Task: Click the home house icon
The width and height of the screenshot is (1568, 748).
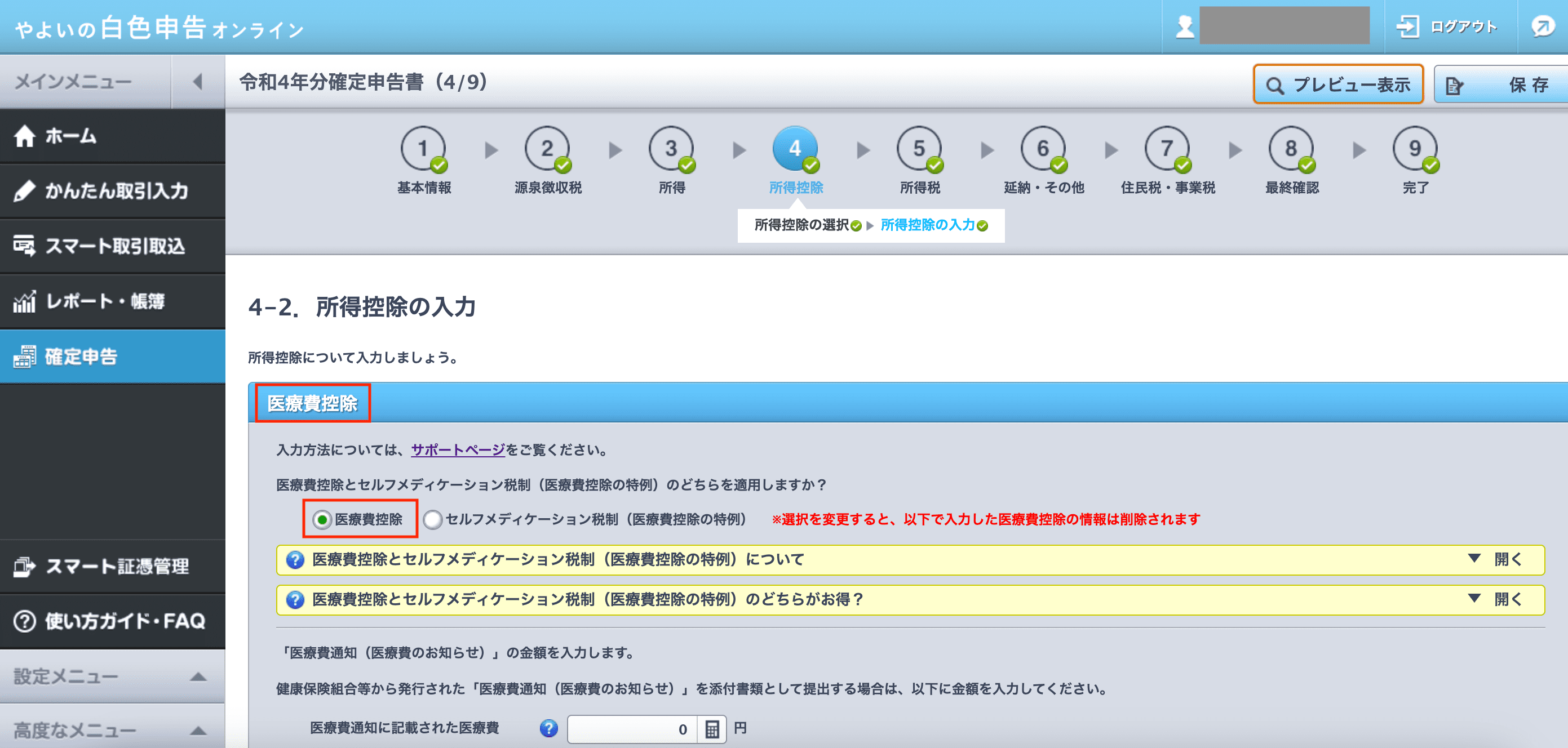Action: click(x=24, y=136)
